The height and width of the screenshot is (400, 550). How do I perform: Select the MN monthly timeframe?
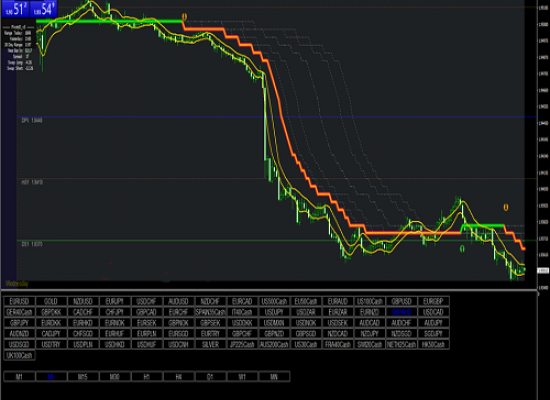point(274,377)
